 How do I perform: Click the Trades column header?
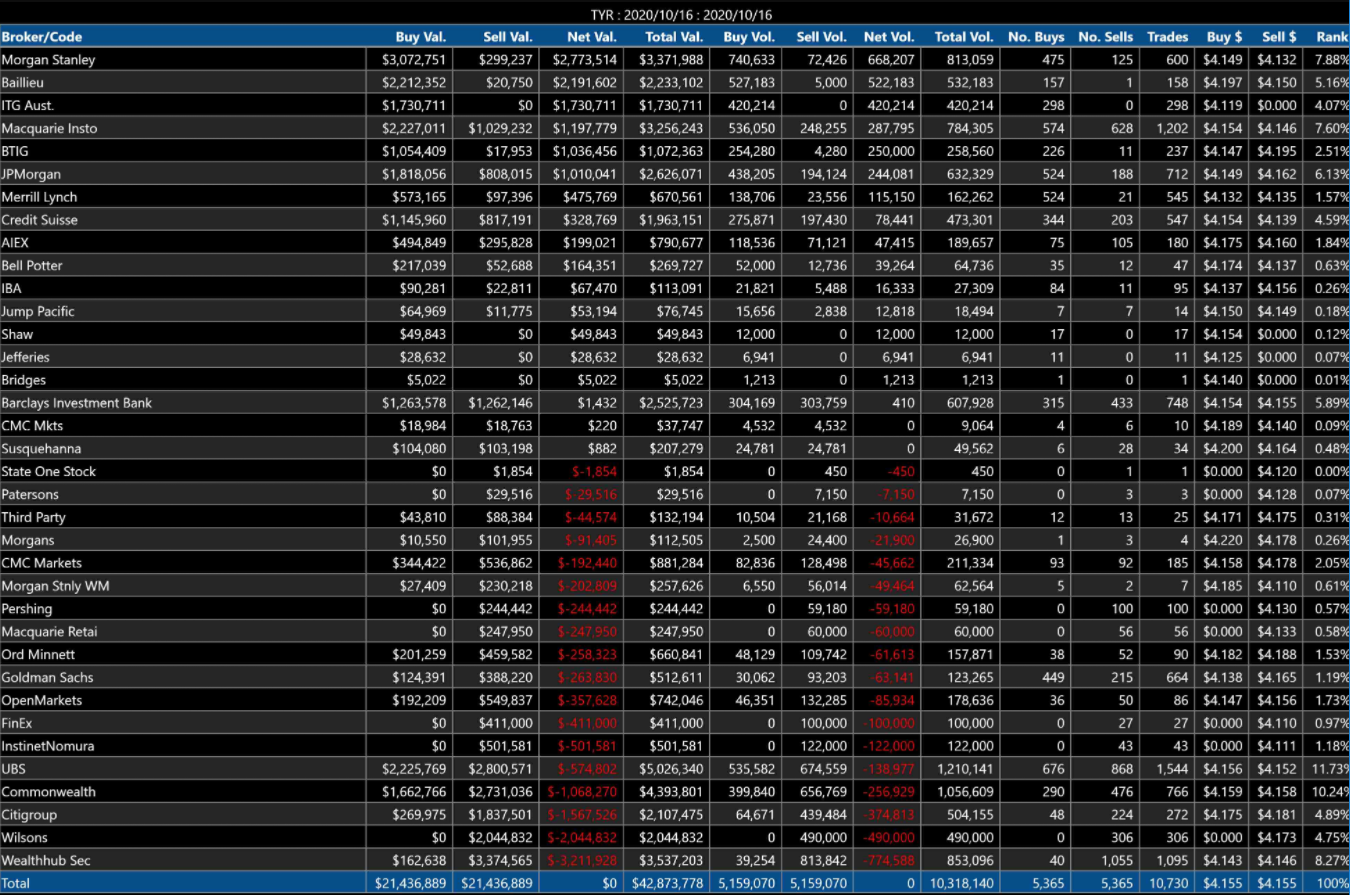coord(1168,37)
